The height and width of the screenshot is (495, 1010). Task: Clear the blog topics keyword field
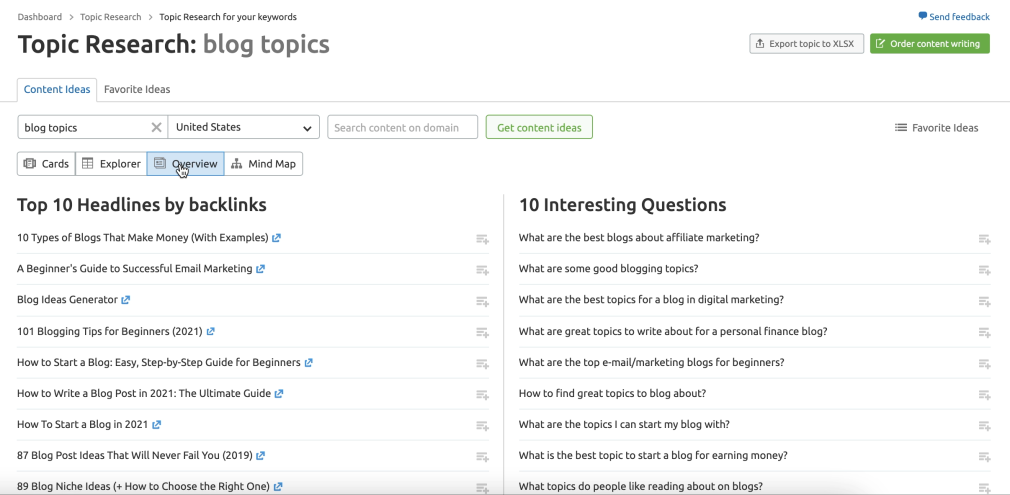tap(156, 128)
